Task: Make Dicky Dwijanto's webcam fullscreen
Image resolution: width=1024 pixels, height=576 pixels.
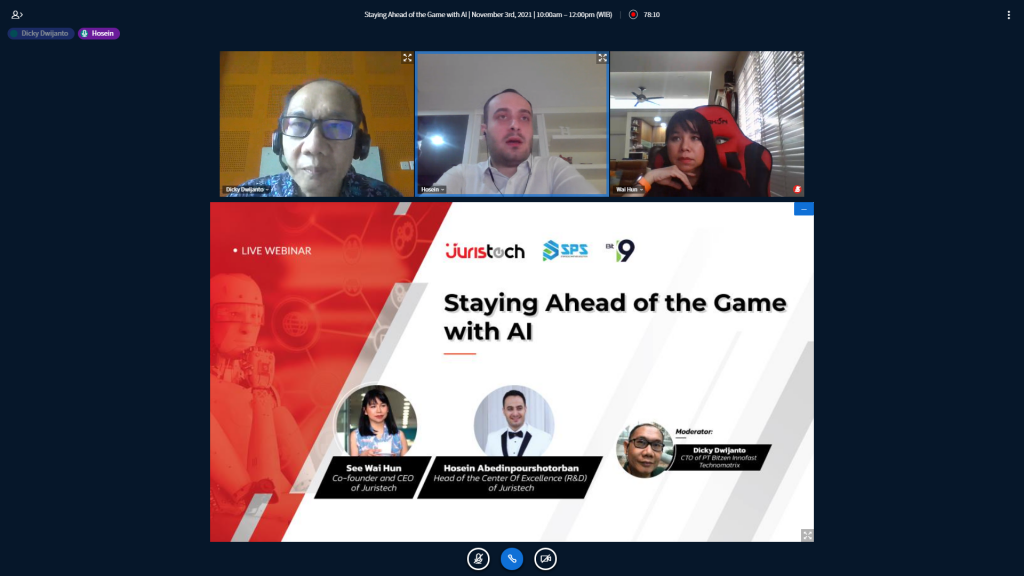Action: tap(407, 58)
